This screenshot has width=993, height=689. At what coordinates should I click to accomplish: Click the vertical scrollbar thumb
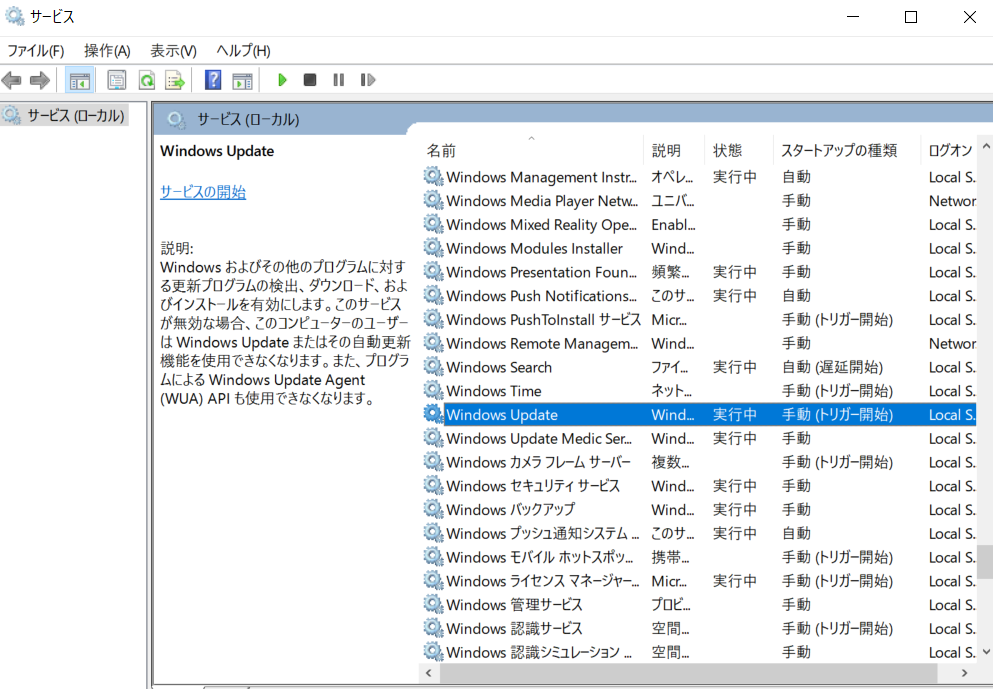pyautogui.click(x=985, y=562)
